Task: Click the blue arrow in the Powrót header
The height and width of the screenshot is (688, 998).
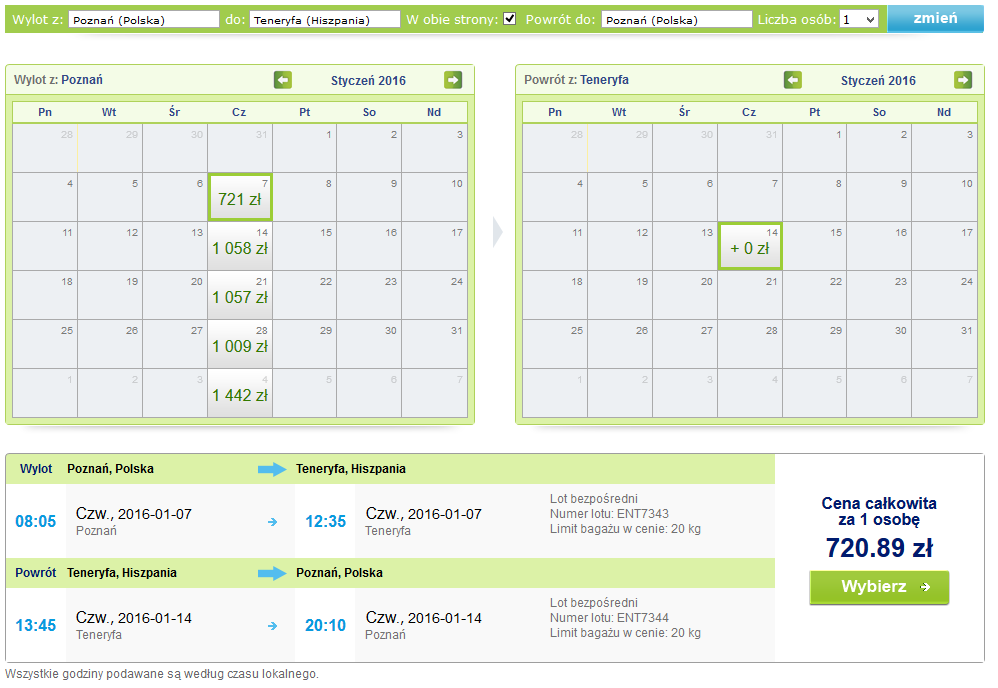Action: point(272,573)
